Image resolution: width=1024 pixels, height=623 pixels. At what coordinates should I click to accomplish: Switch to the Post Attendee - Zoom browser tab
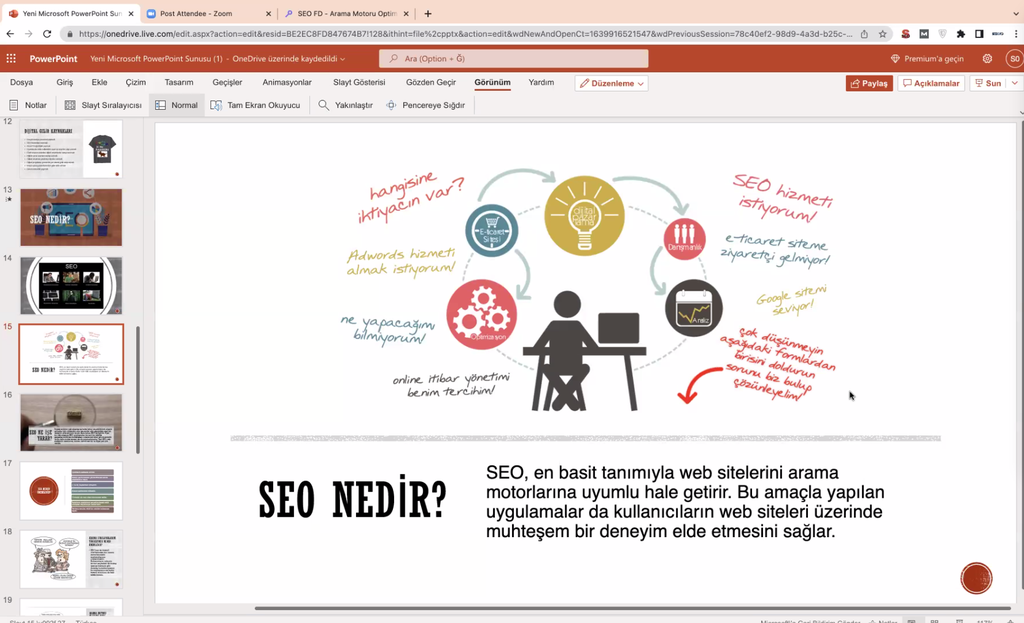208,14
